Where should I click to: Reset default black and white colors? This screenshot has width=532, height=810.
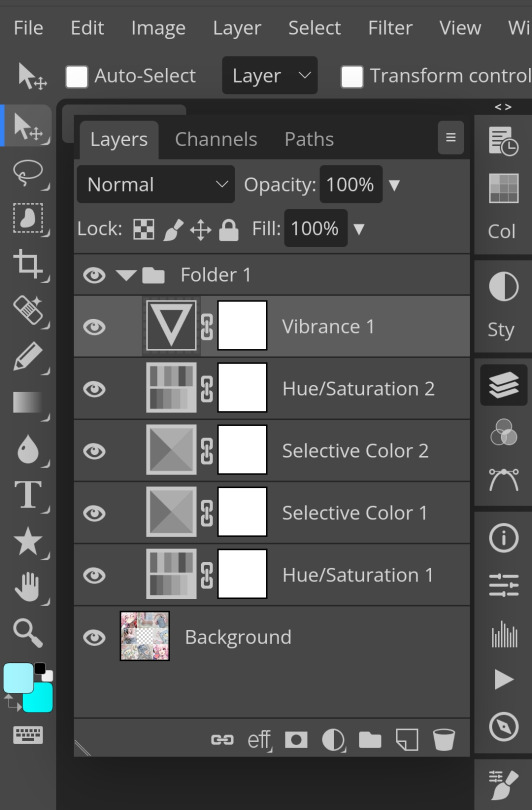[44, 672]
